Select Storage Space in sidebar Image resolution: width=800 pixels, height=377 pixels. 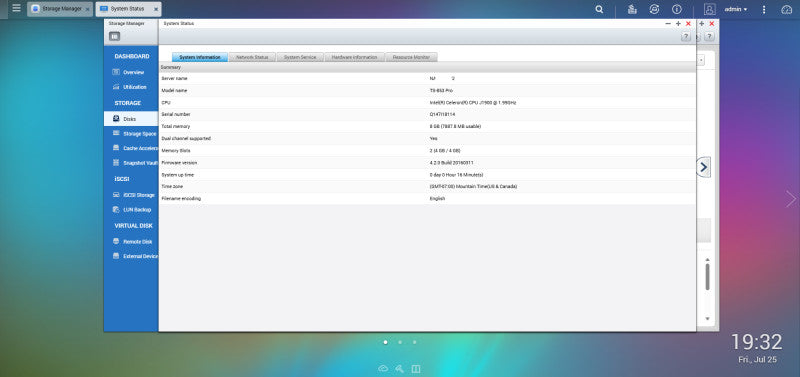coord(131,134)
